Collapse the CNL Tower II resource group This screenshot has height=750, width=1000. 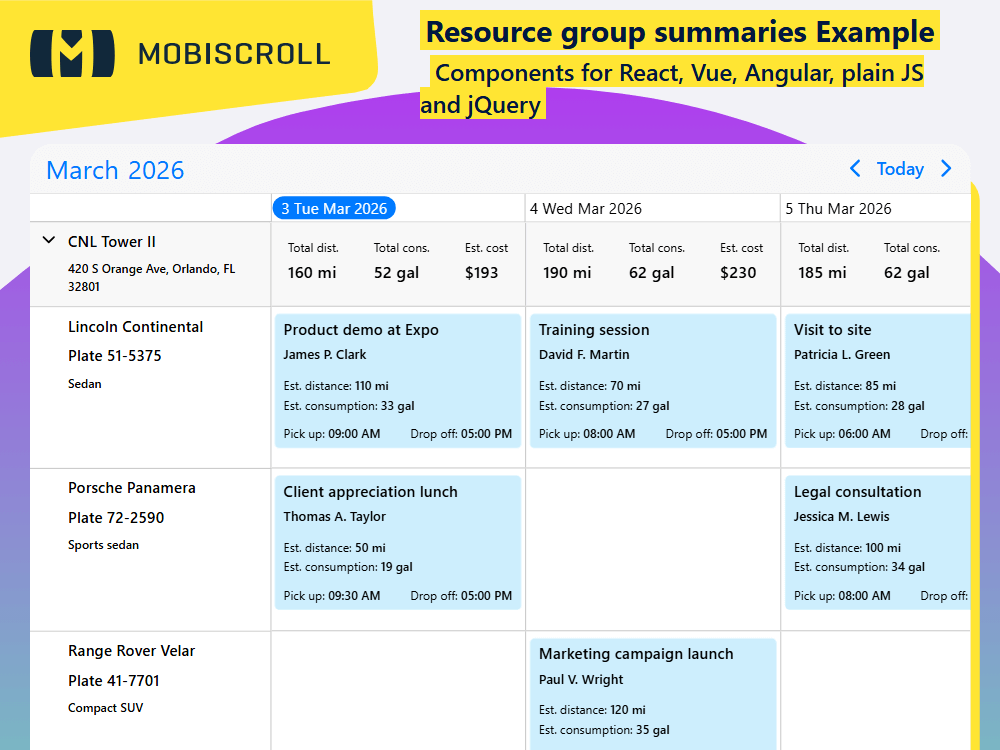click(48, 240)
